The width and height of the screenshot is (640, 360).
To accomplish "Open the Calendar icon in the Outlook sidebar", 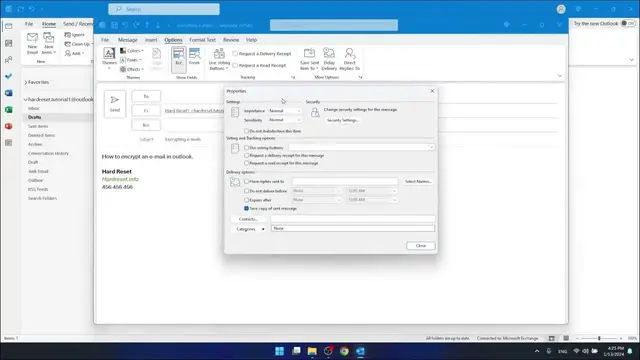I will point(9,43).
